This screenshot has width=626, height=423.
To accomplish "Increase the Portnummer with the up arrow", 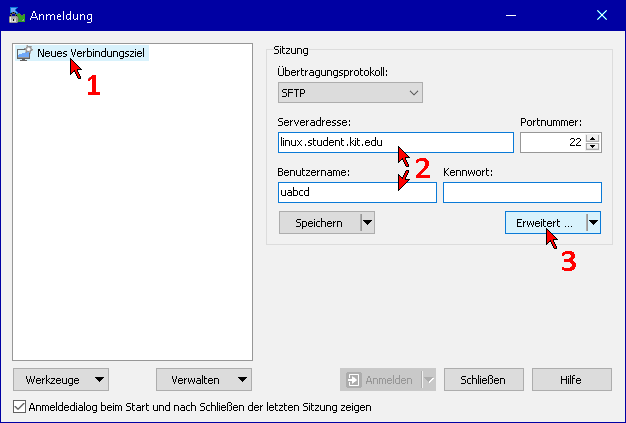I will click(x=593, y=138).
